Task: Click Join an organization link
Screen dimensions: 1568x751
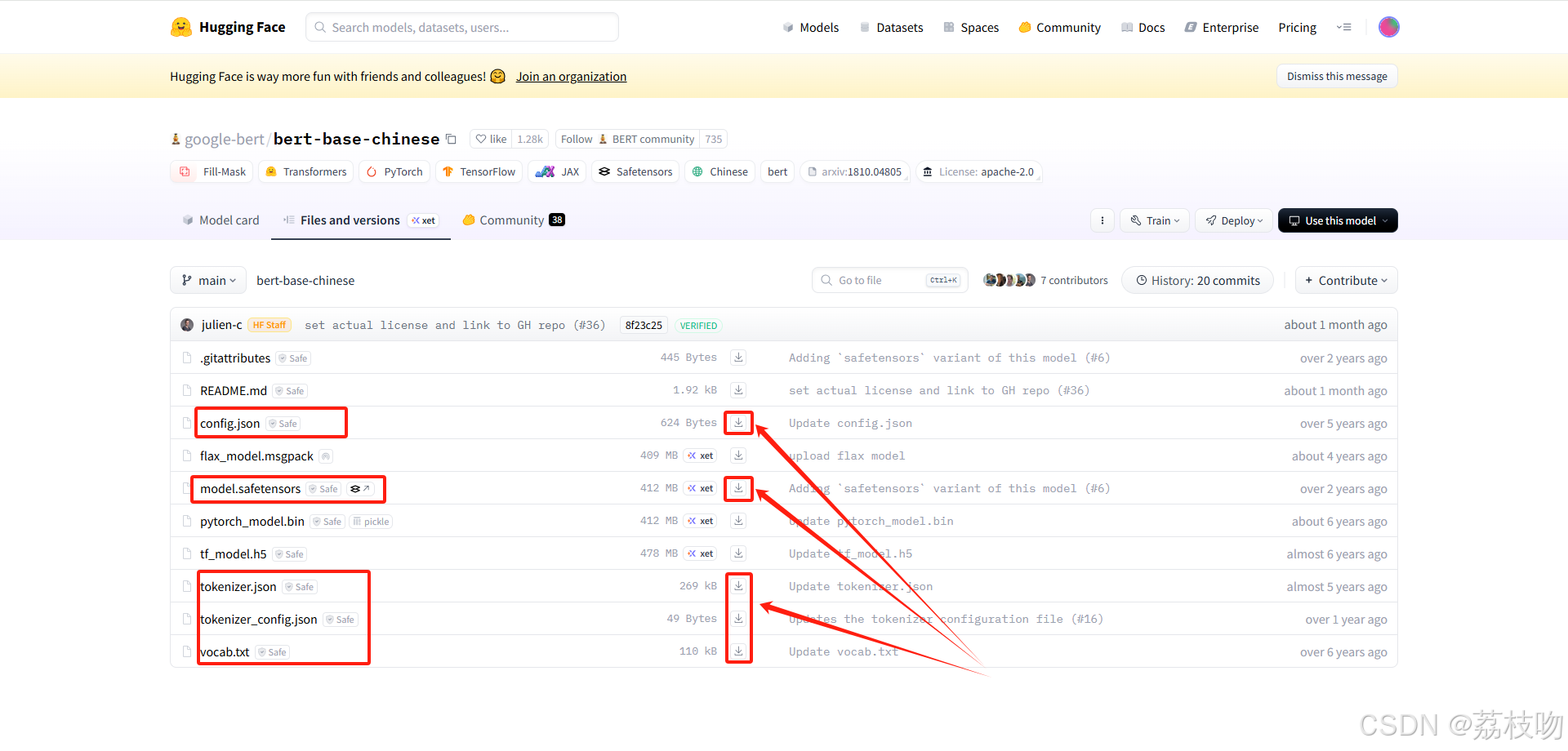Action: (571, 77)
